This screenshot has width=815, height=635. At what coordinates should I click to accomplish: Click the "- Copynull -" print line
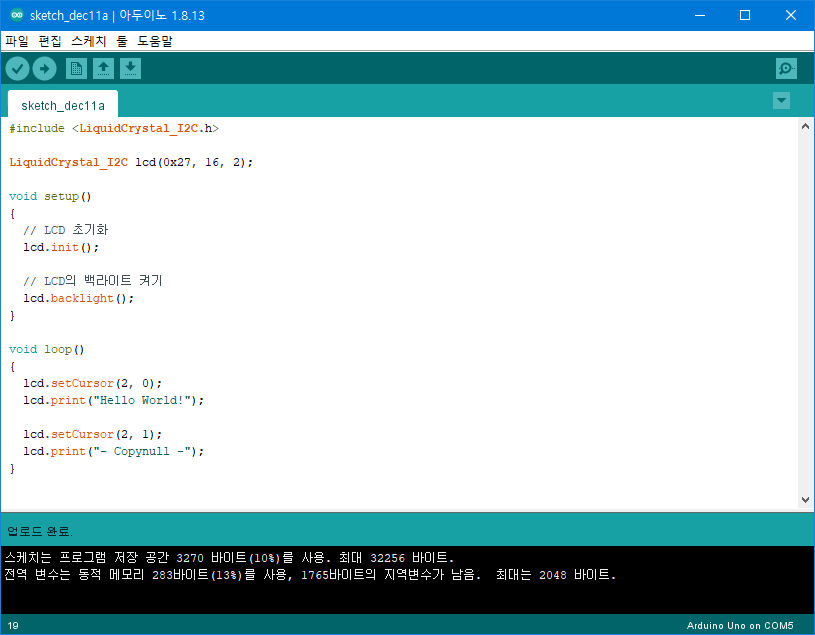(113, 451)
